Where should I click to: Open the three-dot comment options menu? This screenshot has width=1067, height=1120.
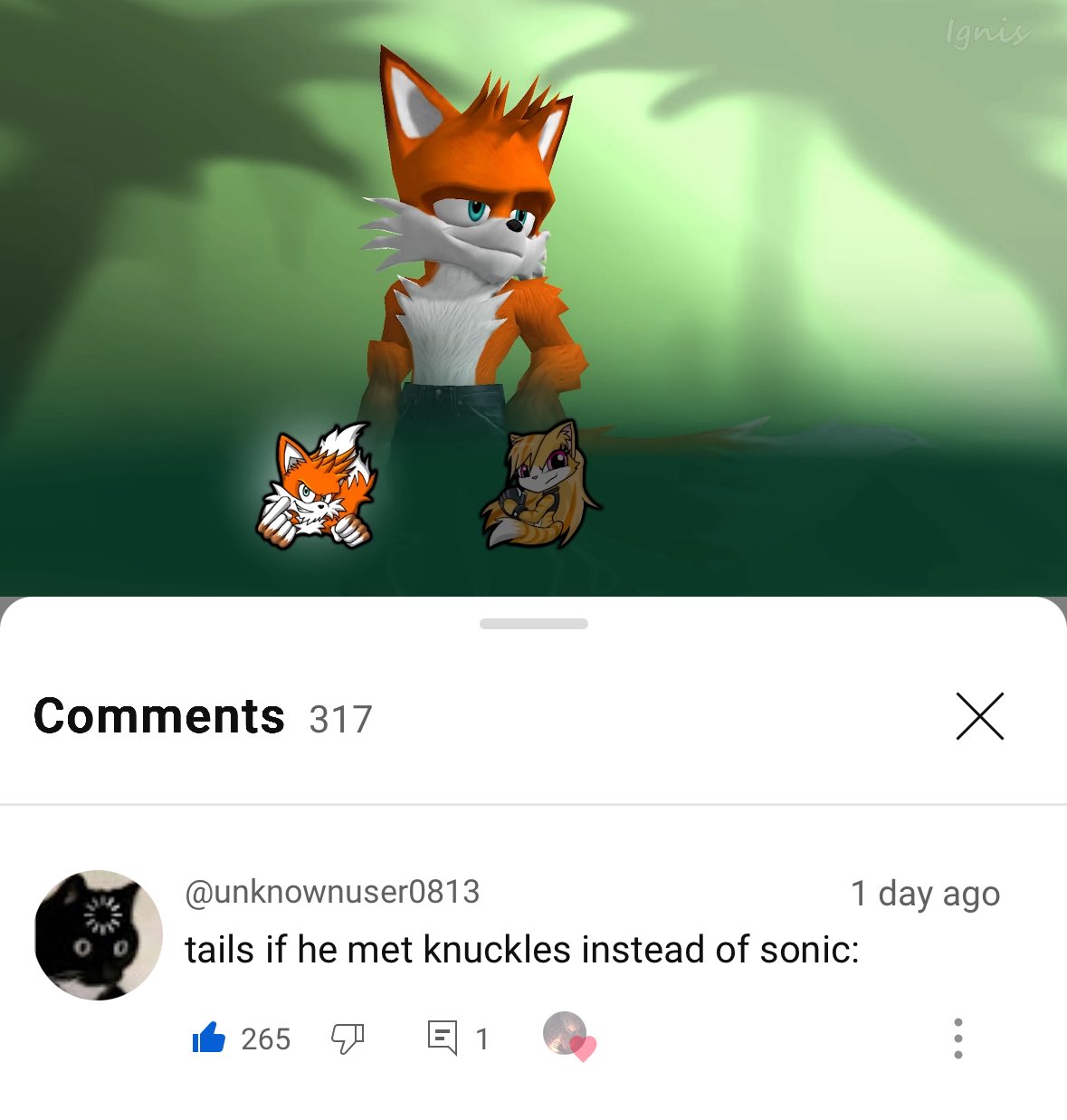(958, 1038)
